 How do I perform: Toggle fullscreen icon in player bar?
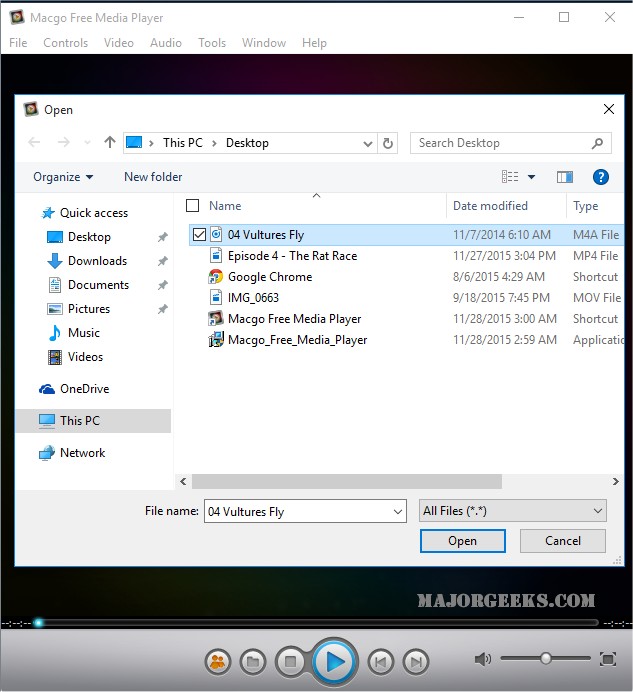click(608, 659)
